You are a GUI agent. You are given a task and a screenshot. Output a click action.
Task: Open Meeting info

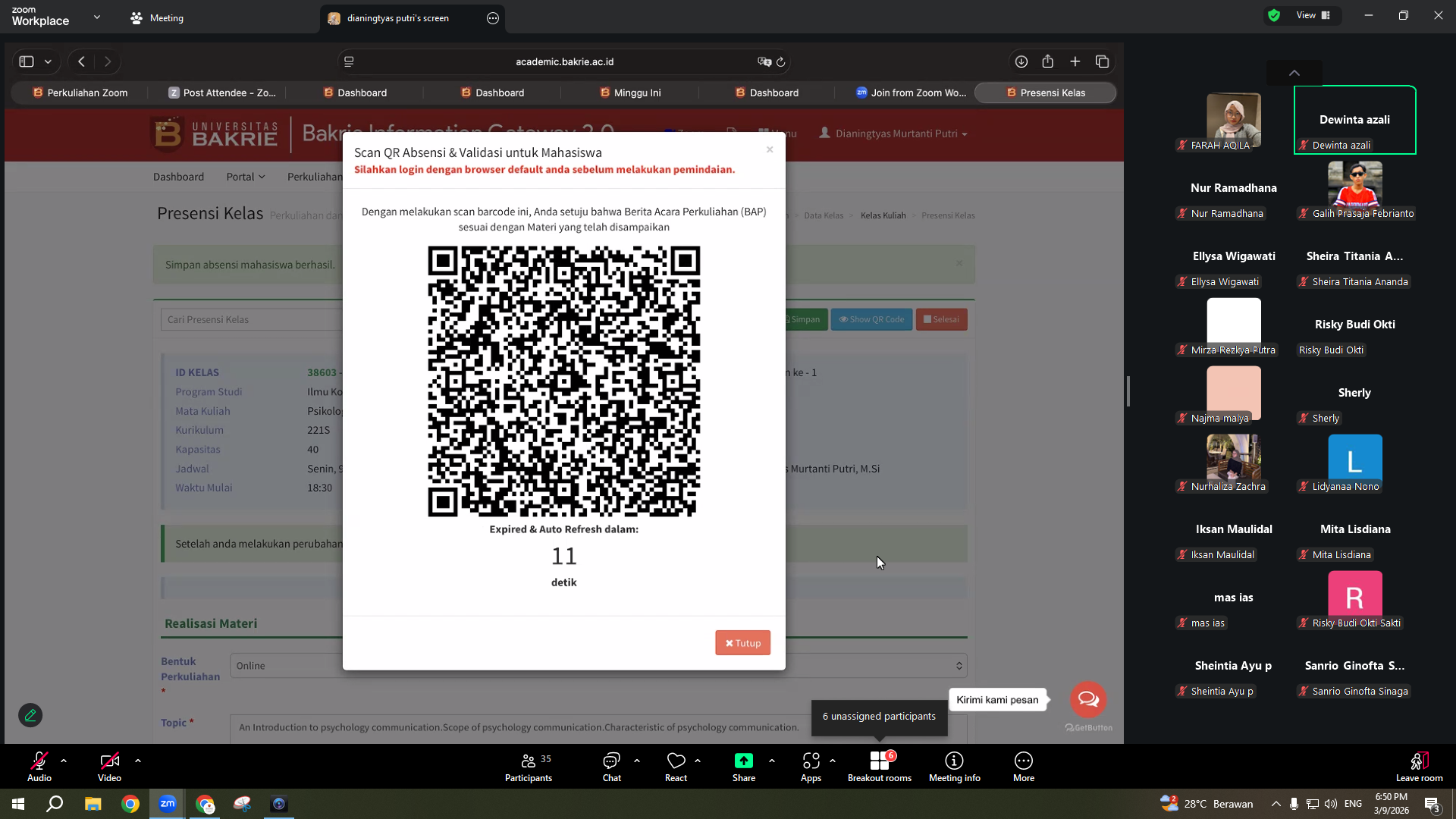[954, 767]
